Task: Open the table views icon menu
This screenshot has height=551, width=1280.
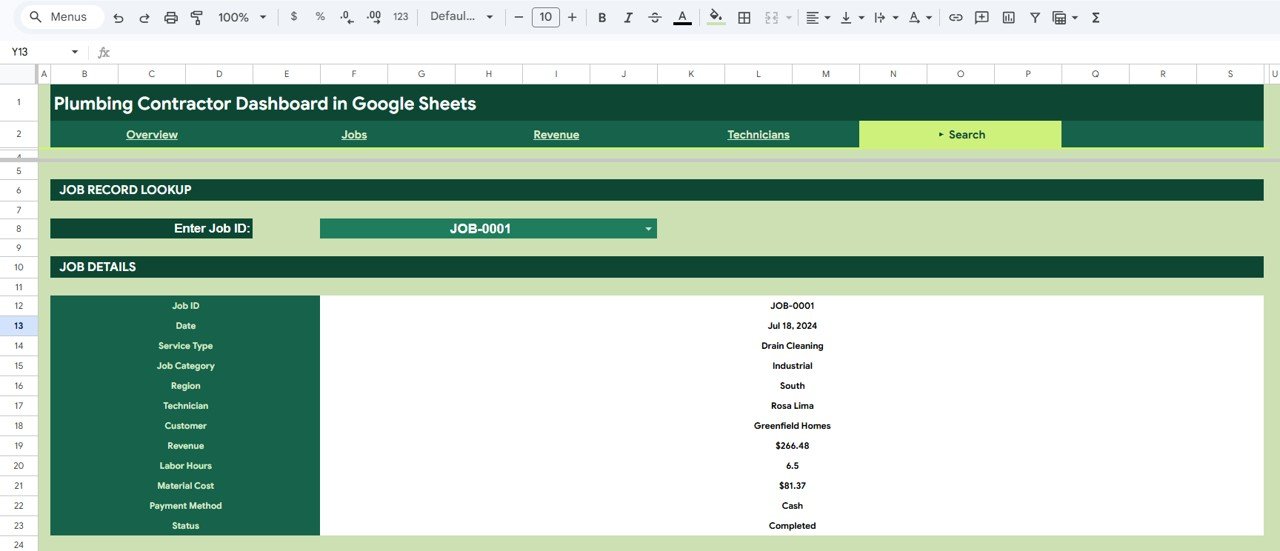Action: [x=1065, y=17]
